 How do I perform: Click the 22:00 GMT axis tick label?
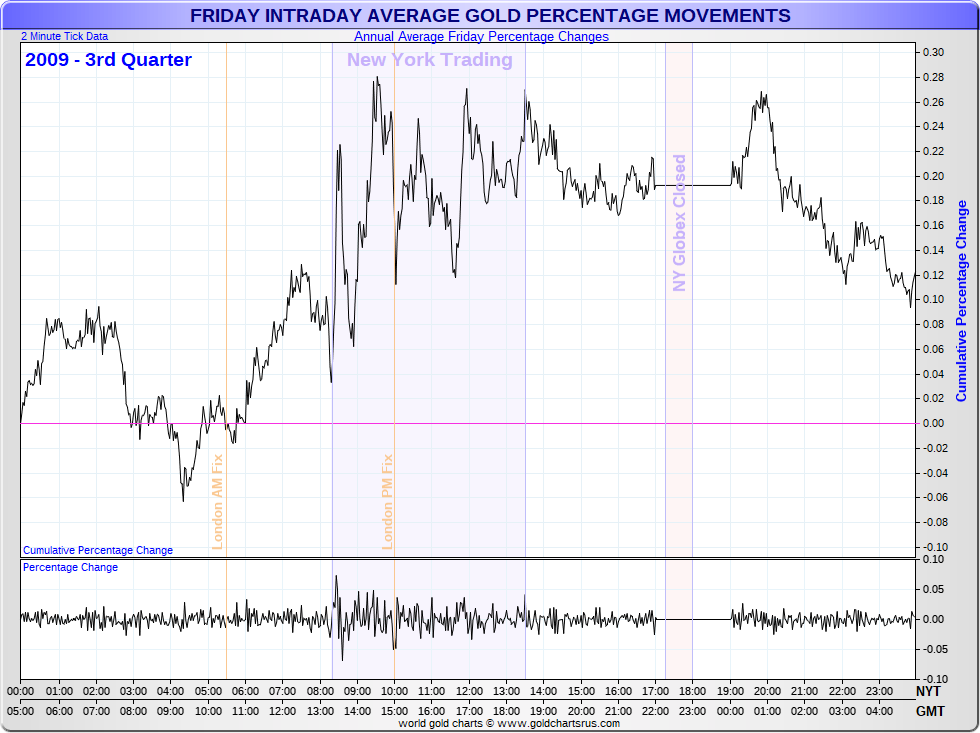point(656,711)
